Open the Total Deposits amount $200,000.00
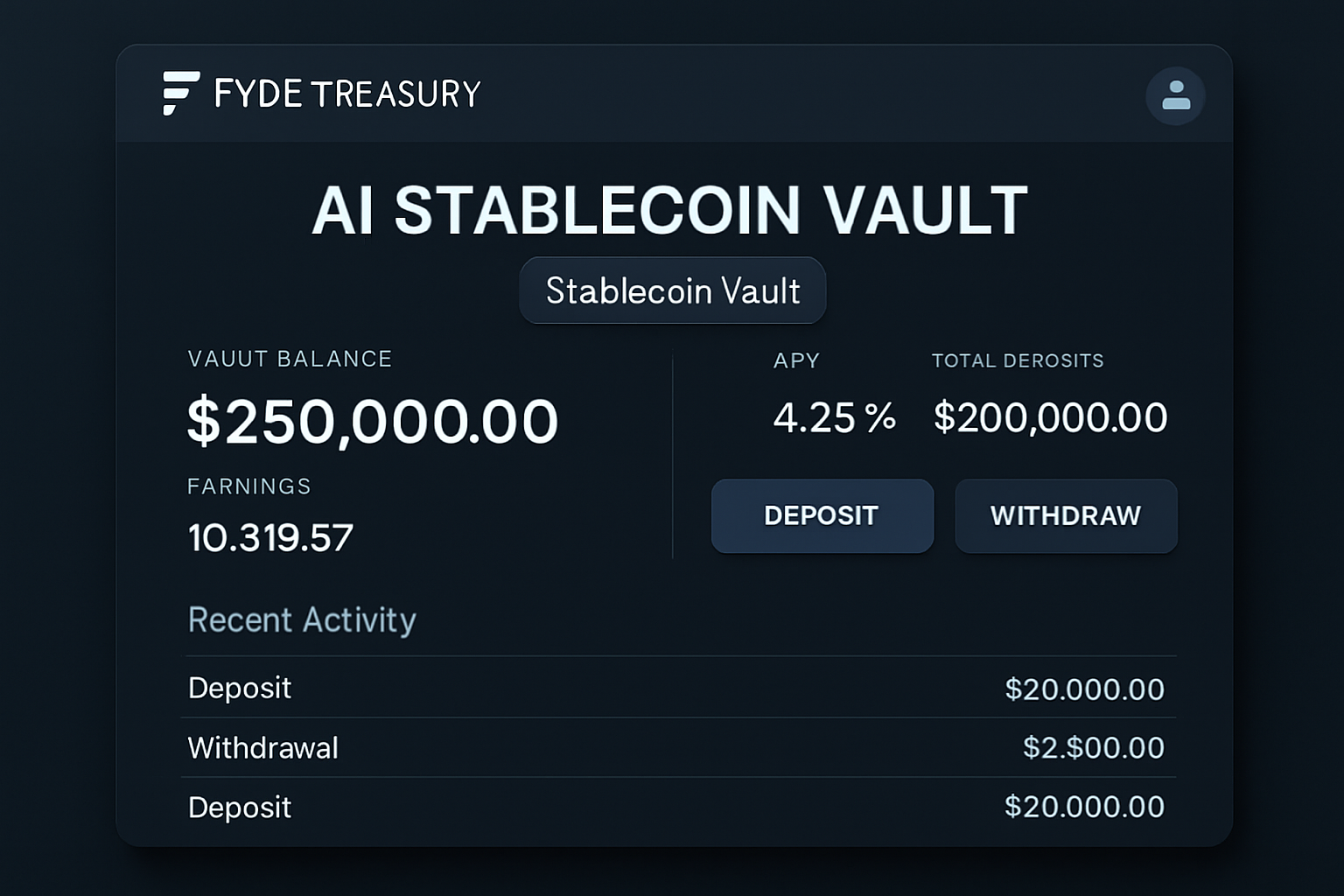 1050,417
